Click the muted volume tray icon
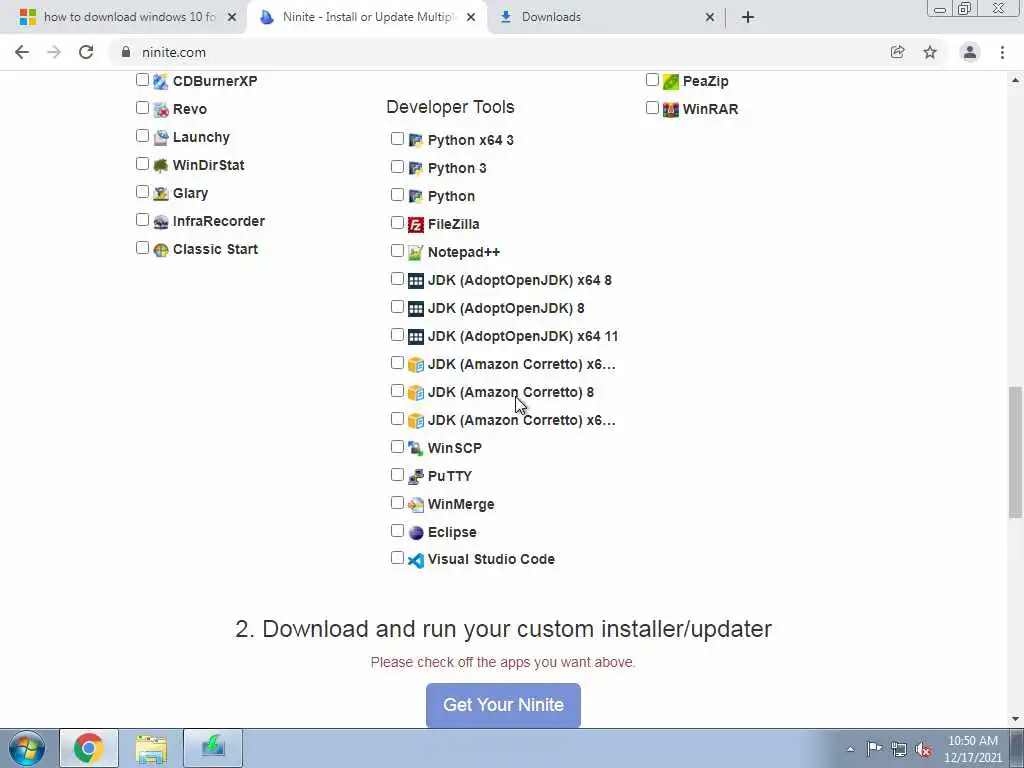 point(923,749)
